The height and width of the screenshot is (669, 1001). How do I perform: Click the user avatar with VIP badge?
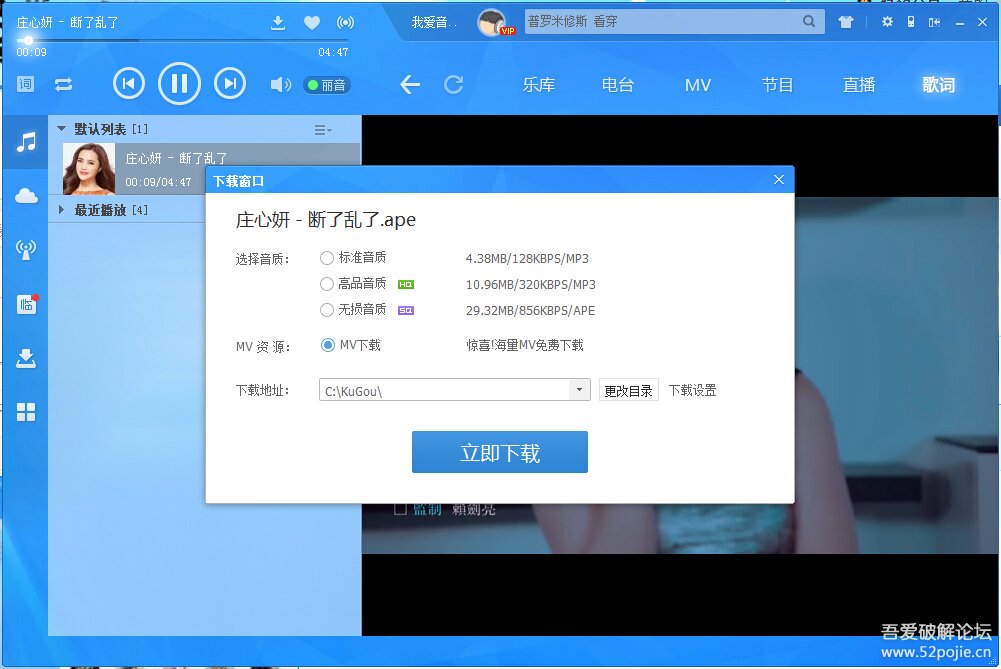pyautogui.click(x=493, y=23)
